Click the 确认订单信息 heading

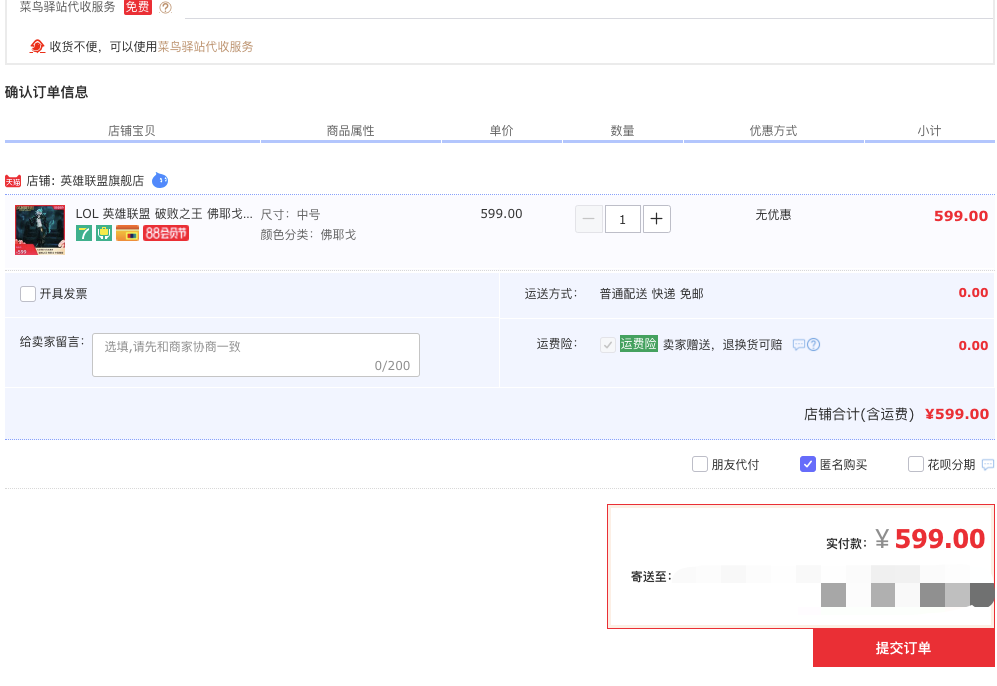point(46,92)
